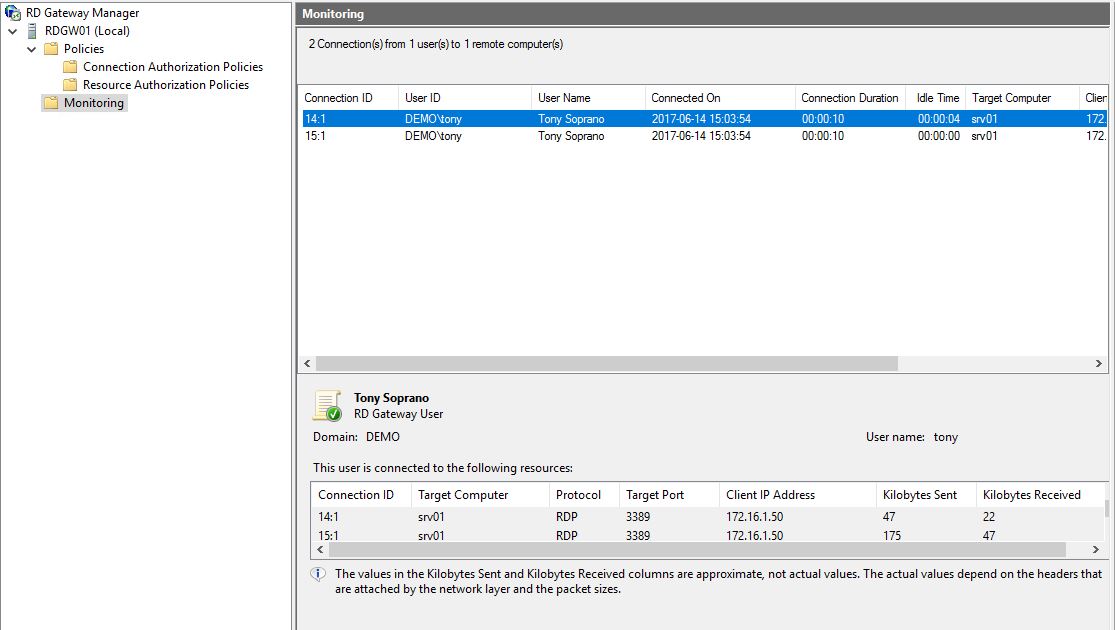The width and height of the screenshot is (1115, 630).
Task: Click the idle time 00:00:00 cell
Action: pyautogui.click(x=939, y=136)
